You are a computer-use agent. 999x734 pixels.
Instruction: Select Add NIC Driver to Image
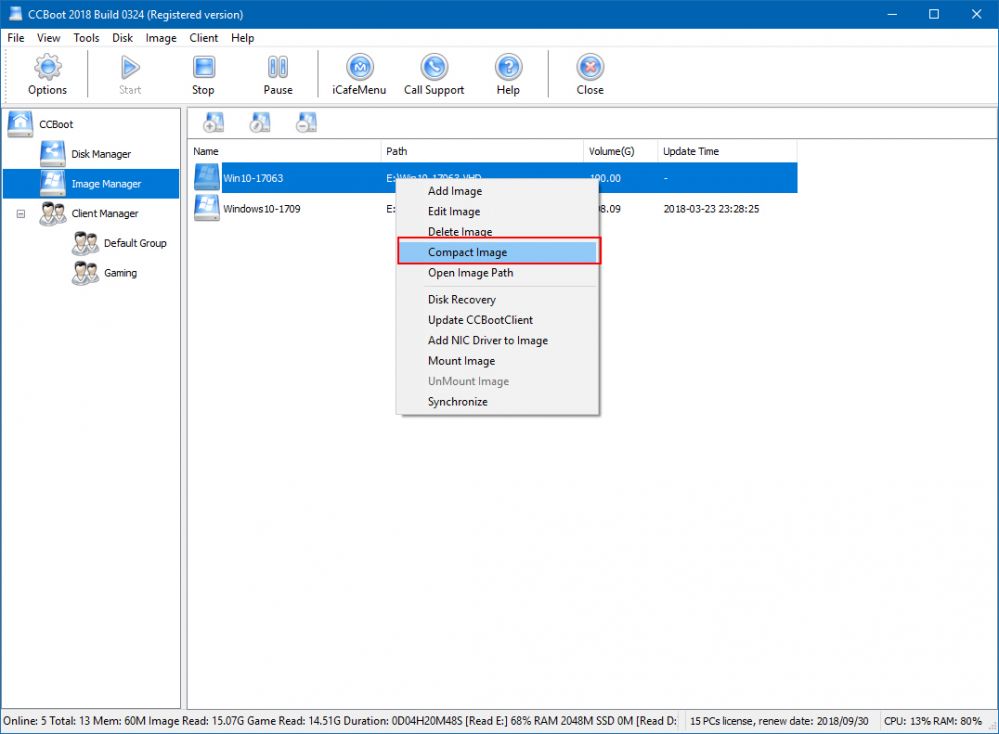498,340
